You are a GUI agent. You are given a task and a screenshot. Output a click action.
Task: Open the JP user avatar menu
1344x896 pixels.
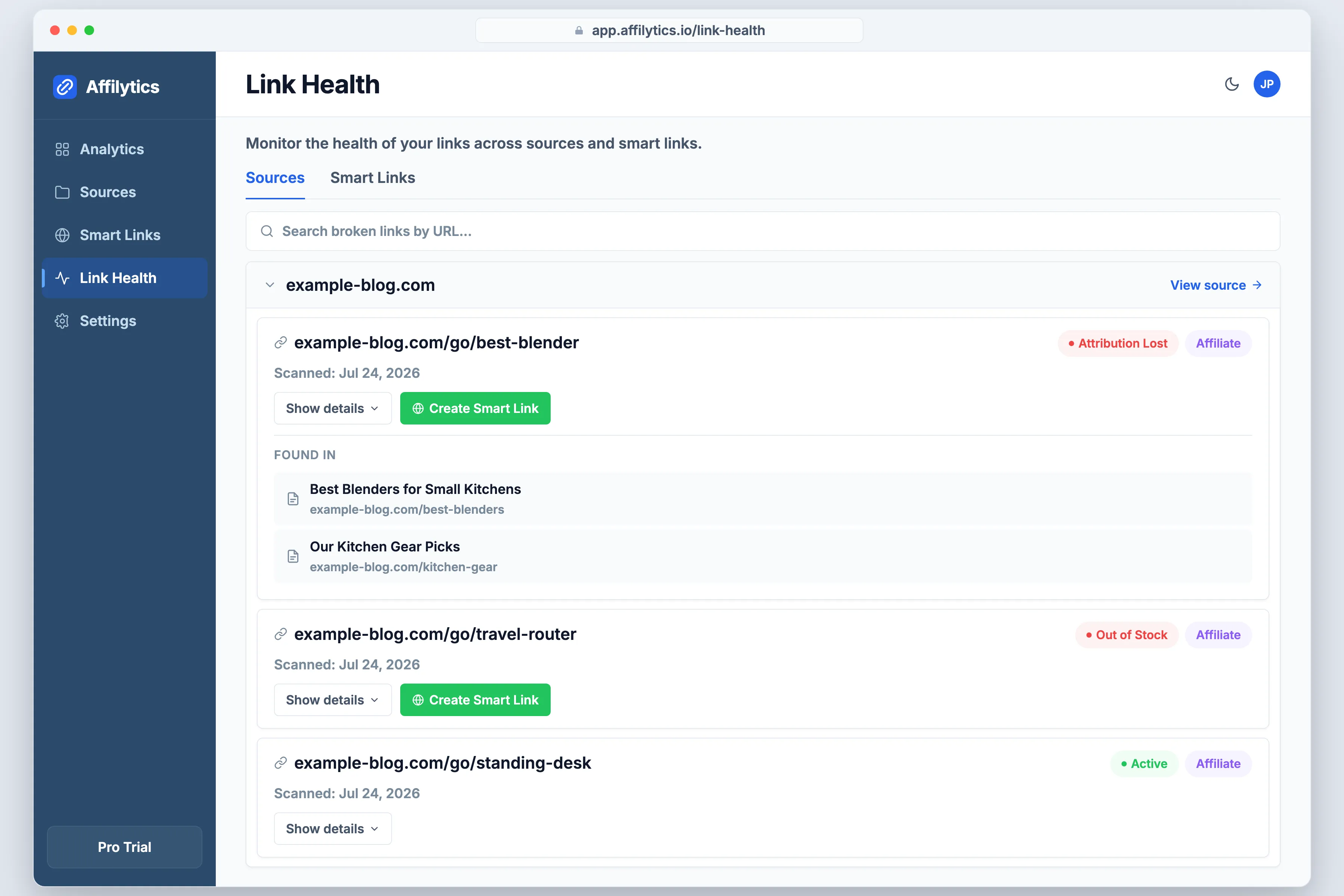pyautogui.click(x=1266, y=84)
